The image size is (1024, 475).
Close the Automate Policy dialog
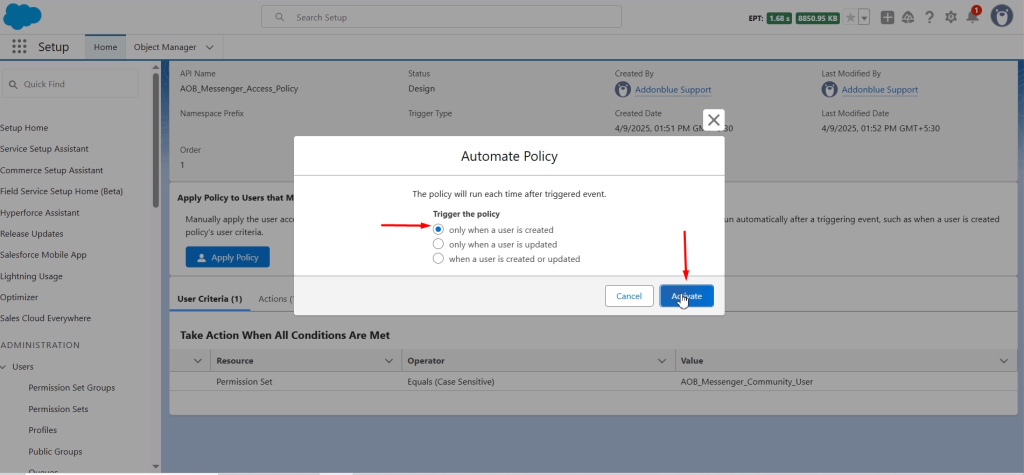point(713,120)
